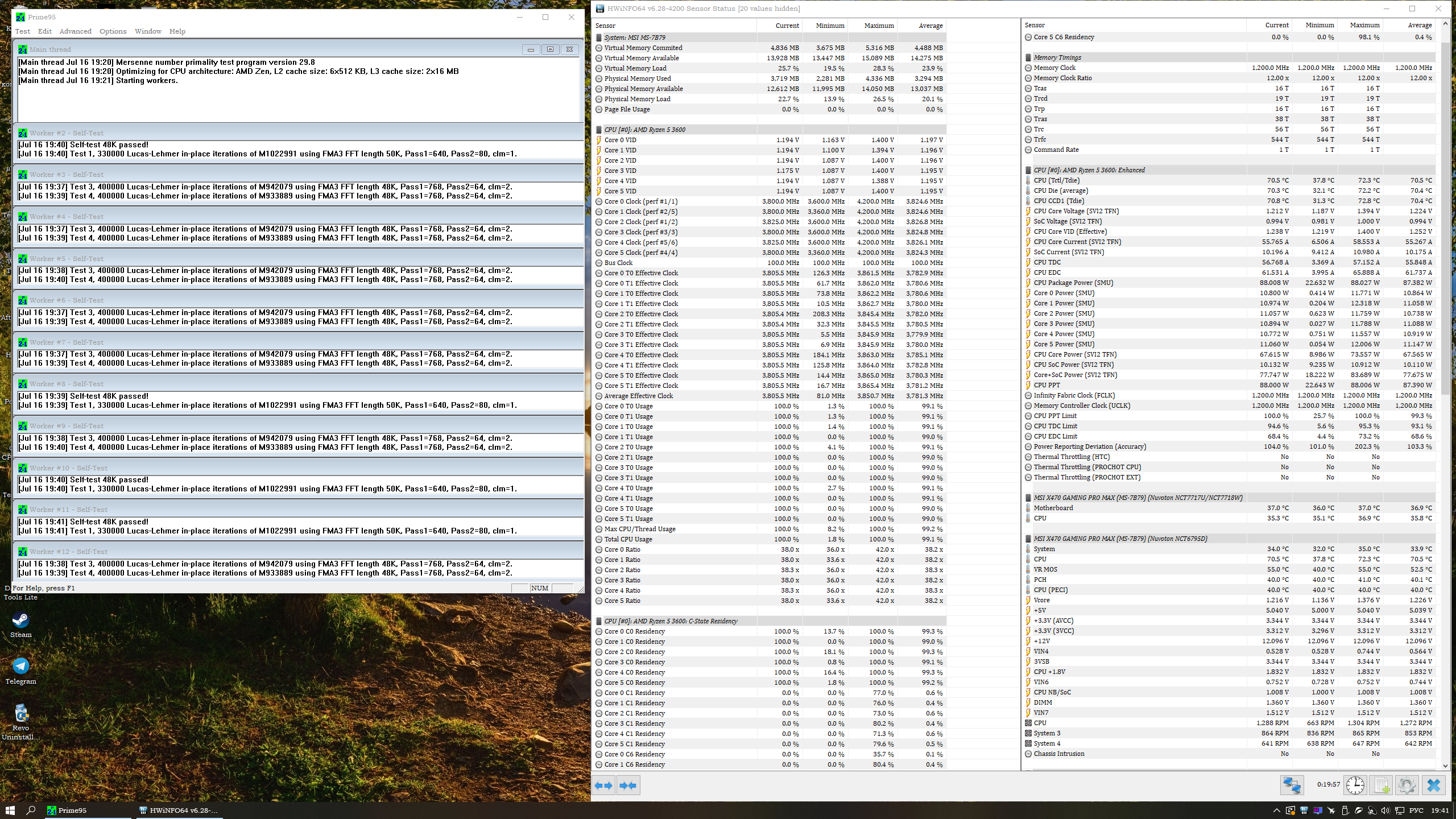Open Prime95 Options menu

[113, 31]
